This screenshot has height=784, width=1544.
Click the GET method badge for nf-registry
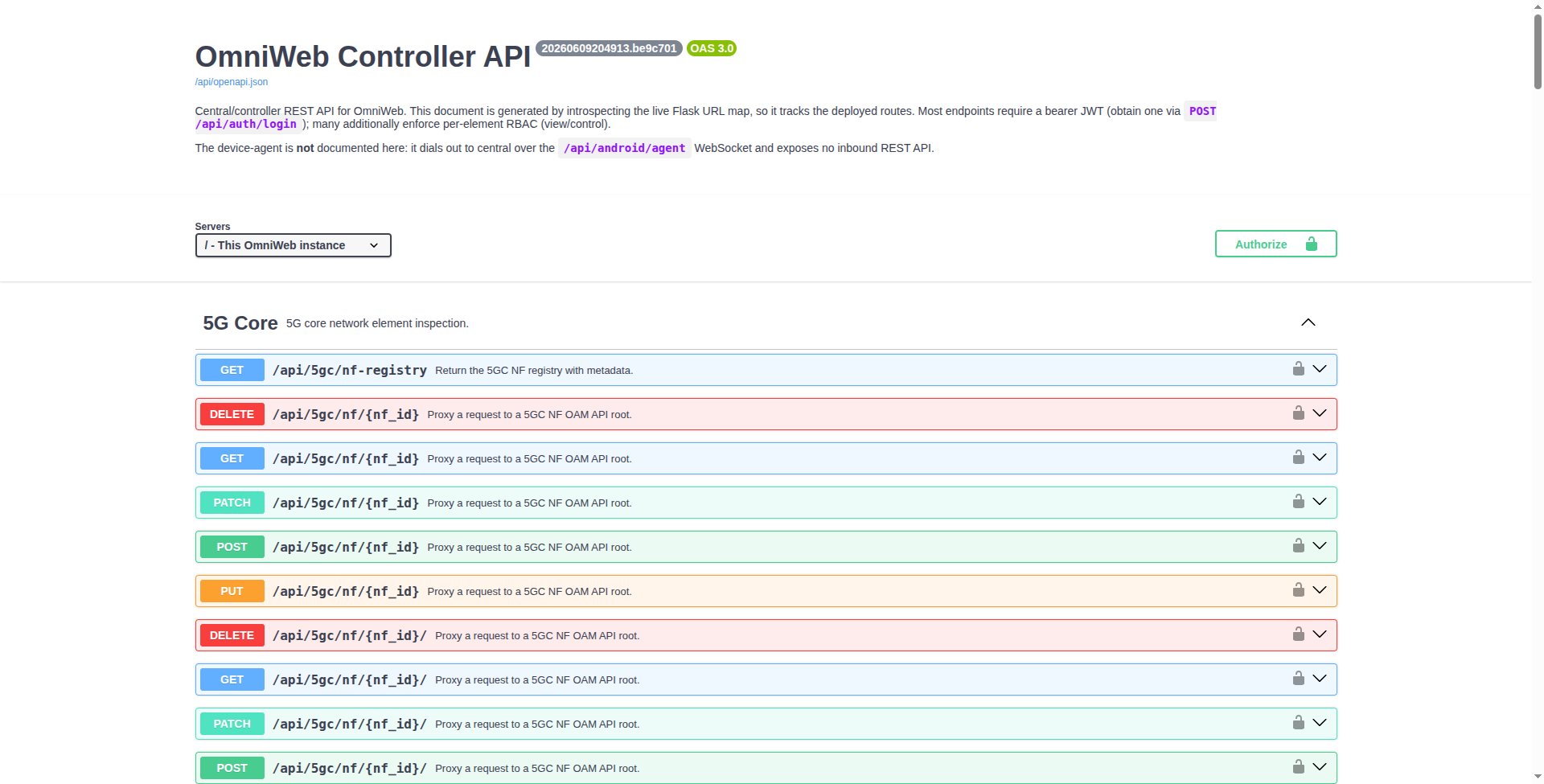click(x=232, y=370)
